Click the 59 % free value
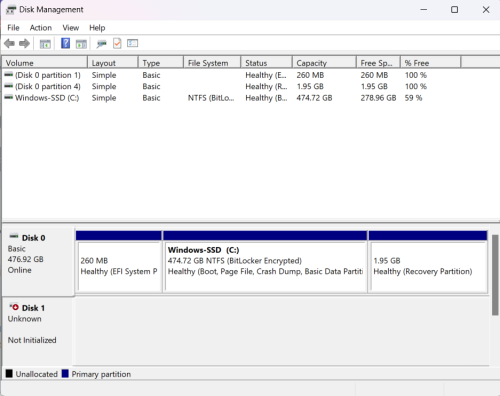Screen dimensions: 500x396 [x=413, y=98]
